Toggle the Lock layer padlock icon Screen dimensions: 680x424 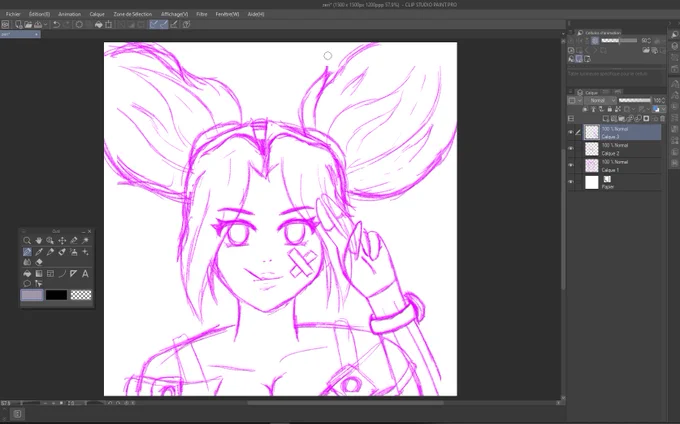pos(610,109)
